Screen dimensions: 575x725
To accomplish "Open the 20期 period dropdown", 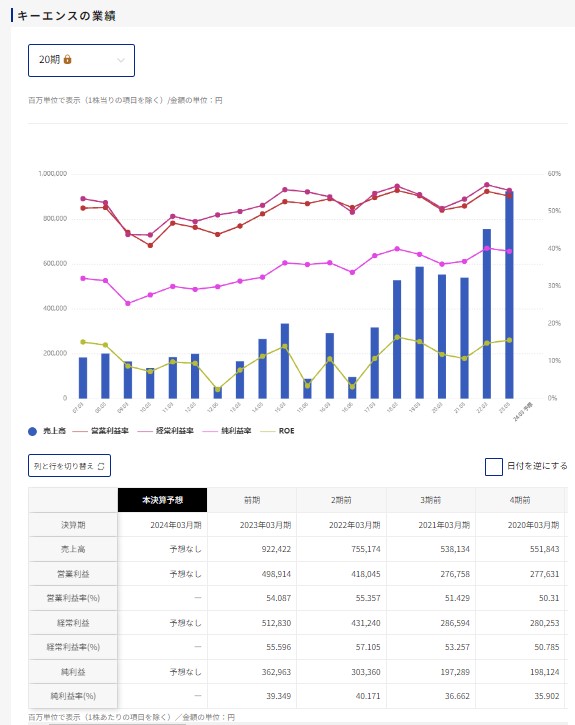I will tap(81, 60).
